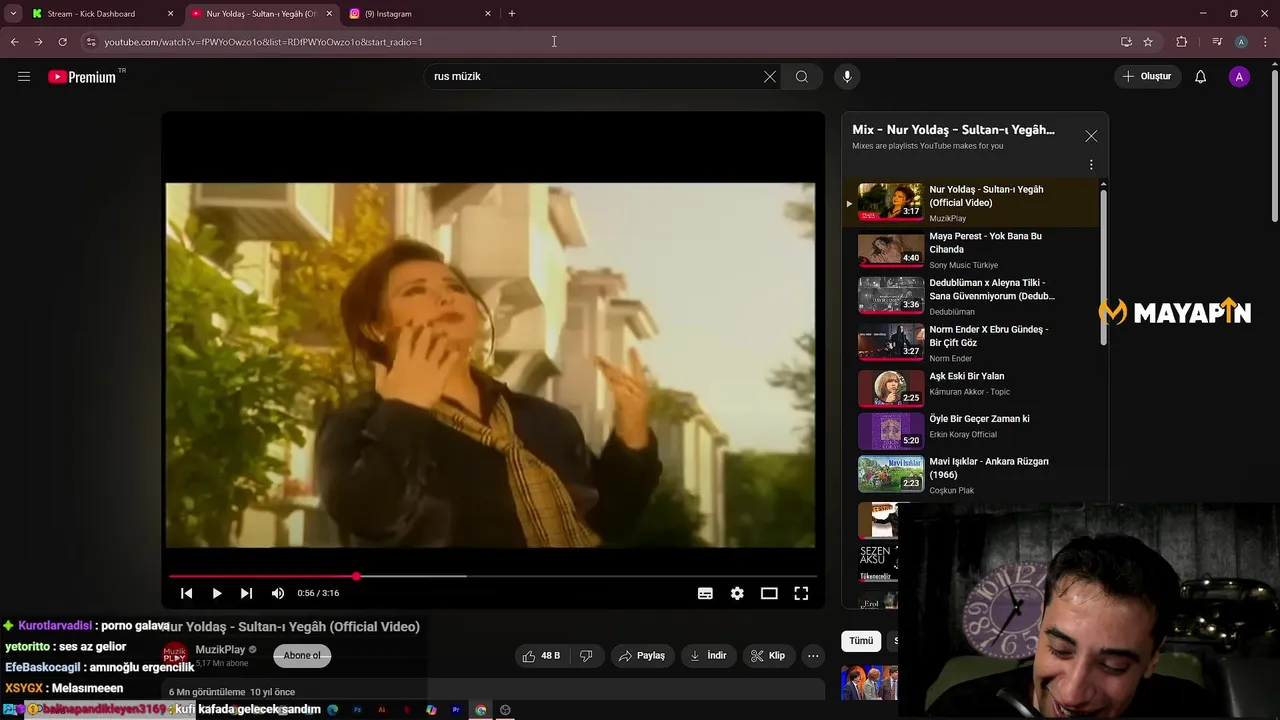Viewport: 1280px width, 720px height.
Task: Close the Kick Dashboard tab
Action: click(x=170, y=14)
